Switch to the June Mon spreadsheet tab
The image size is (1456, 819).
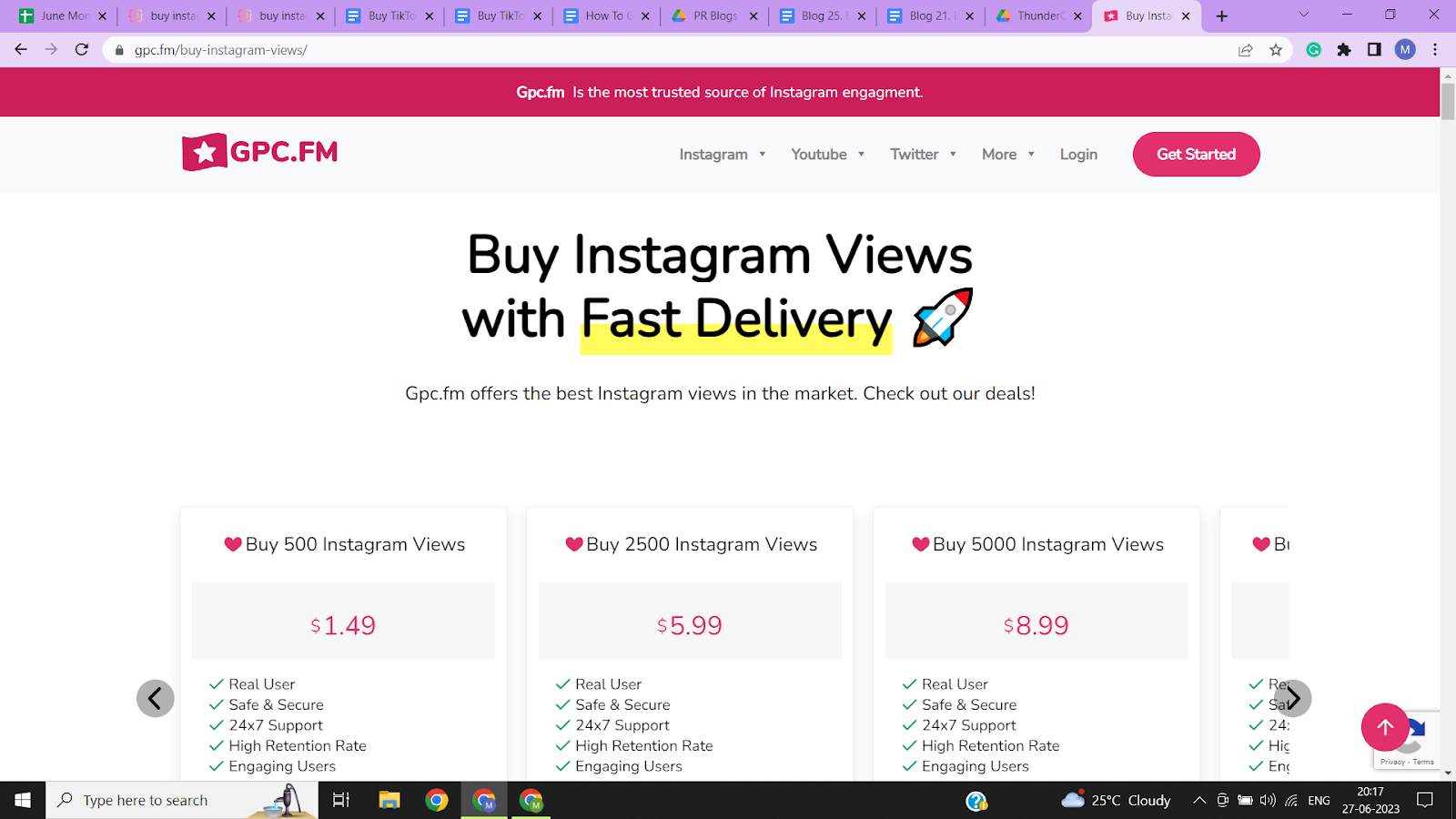click(x=63, y=15)
